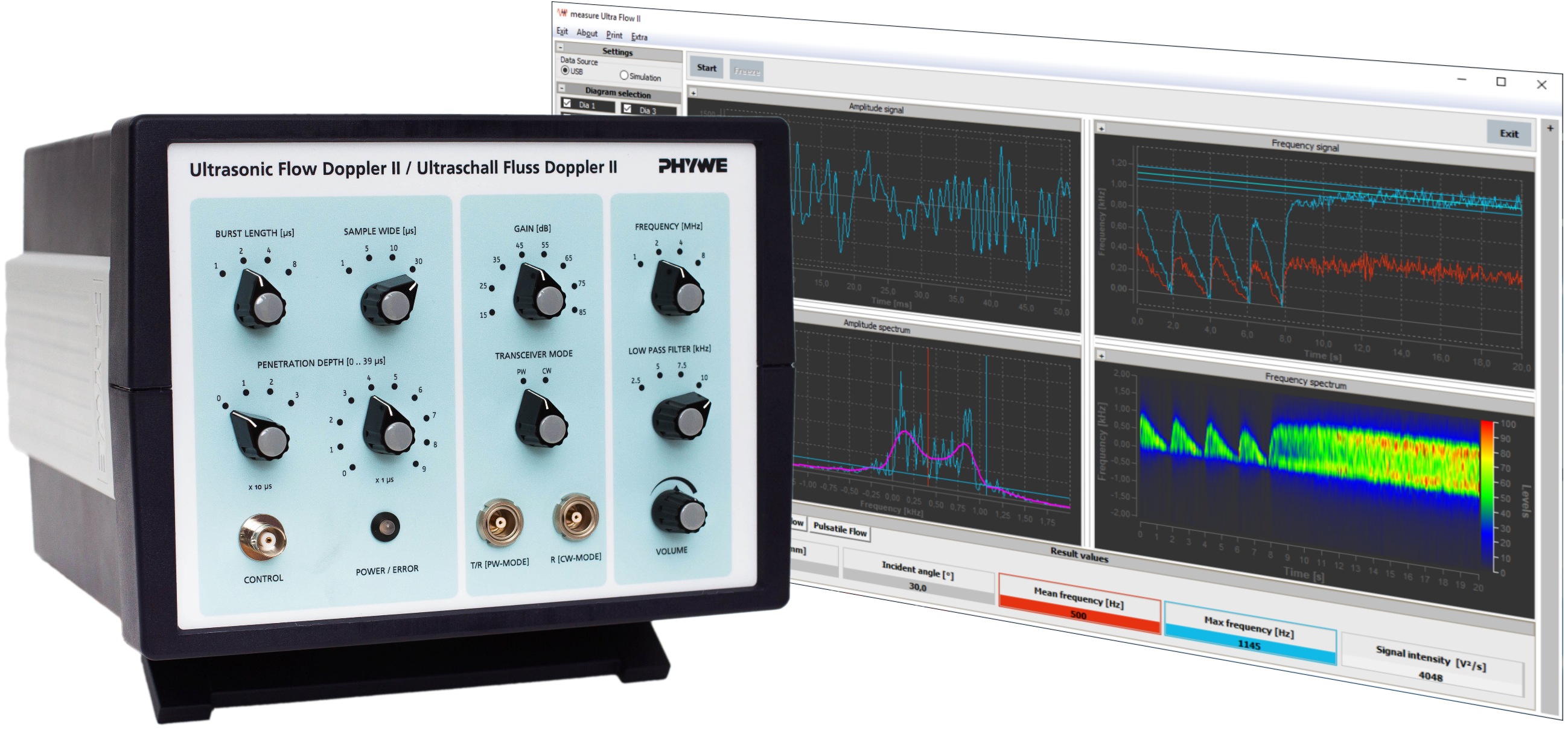Screen dimensions: 1568x731
Task: Click the Freeze button
Action: (x=747, y=71)
